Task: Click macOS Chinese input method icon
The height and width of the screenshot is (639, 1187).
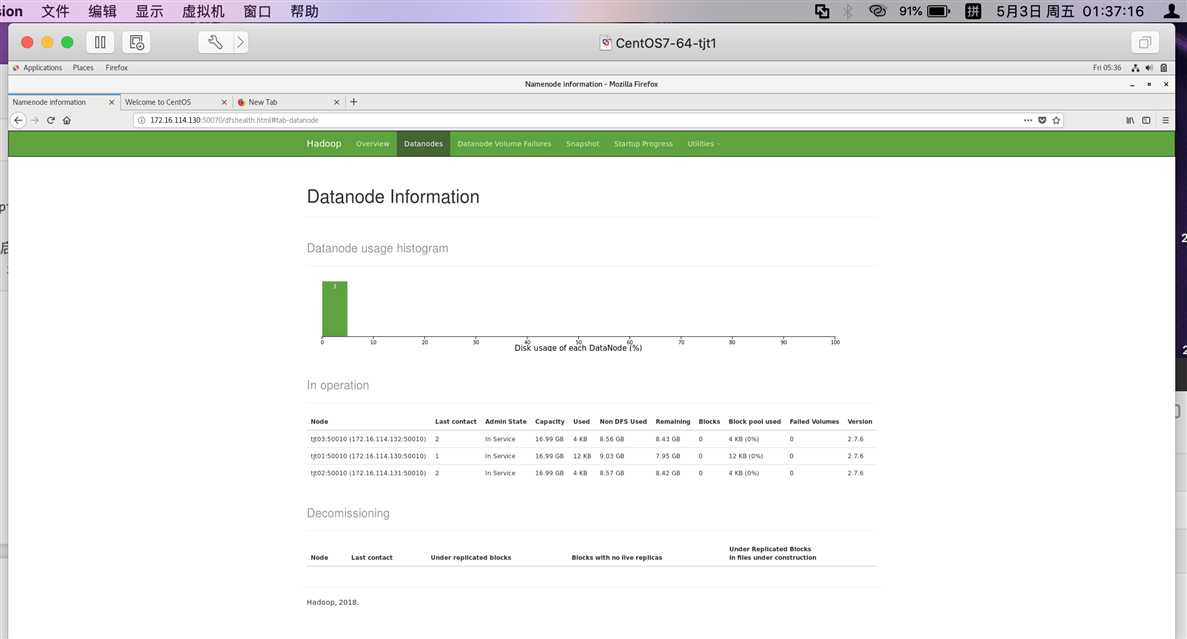Action: [973, 11]
